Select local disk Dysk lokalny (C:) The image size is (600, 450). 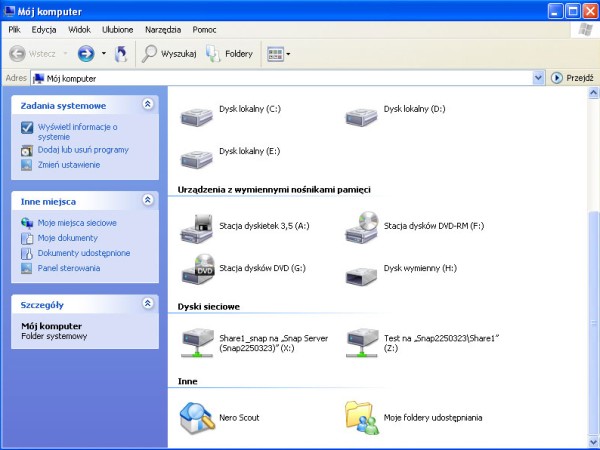pos(196,115)
